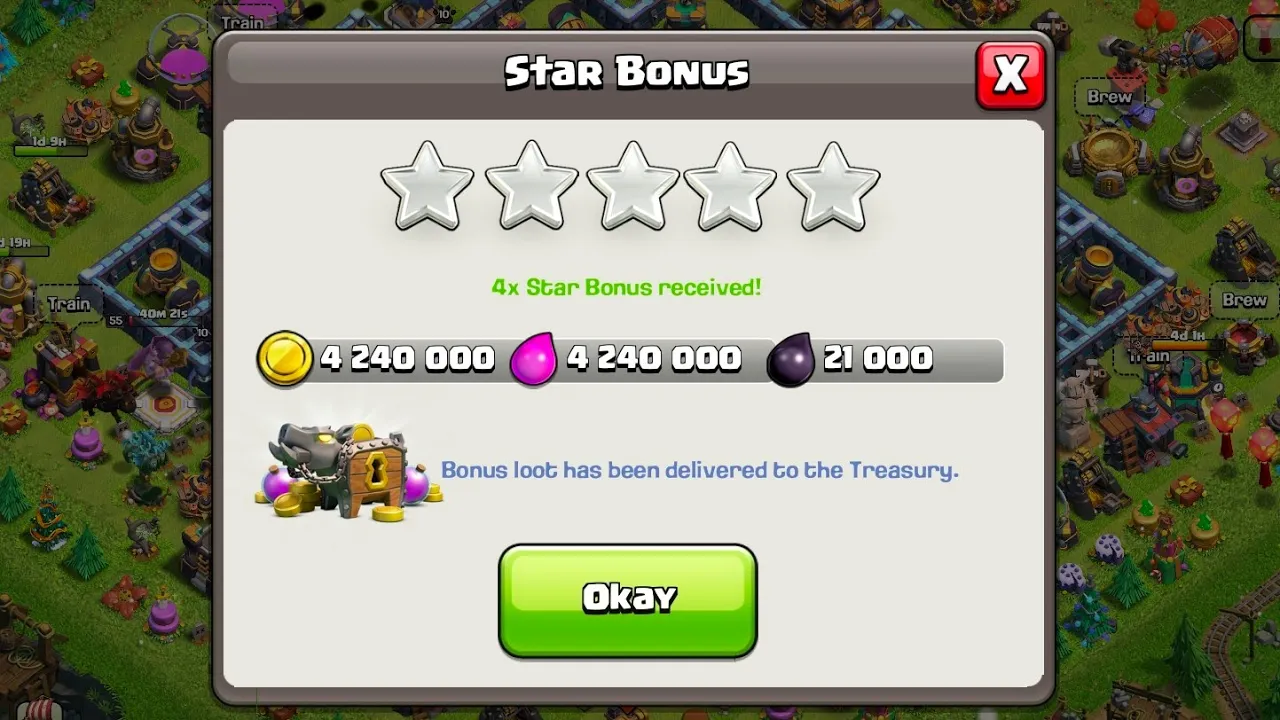The image size is (1280, 720).
Task: Tap the Brew label at right edge
Action: [x=1244, y=300]
